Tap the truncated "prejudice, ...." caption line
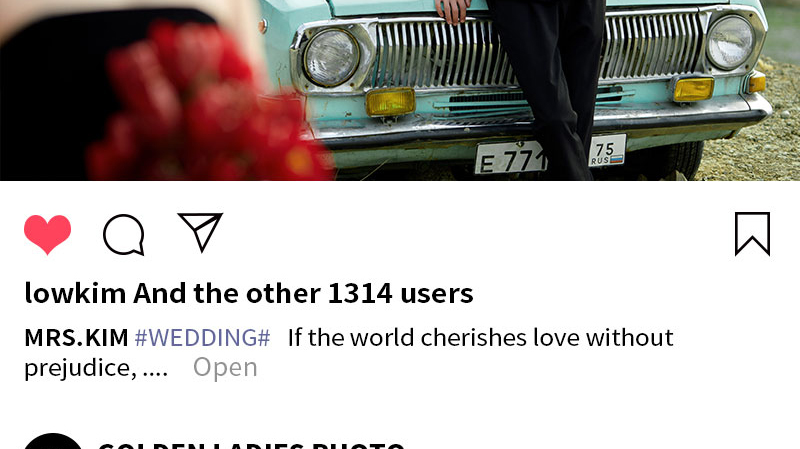 [96, 368]
